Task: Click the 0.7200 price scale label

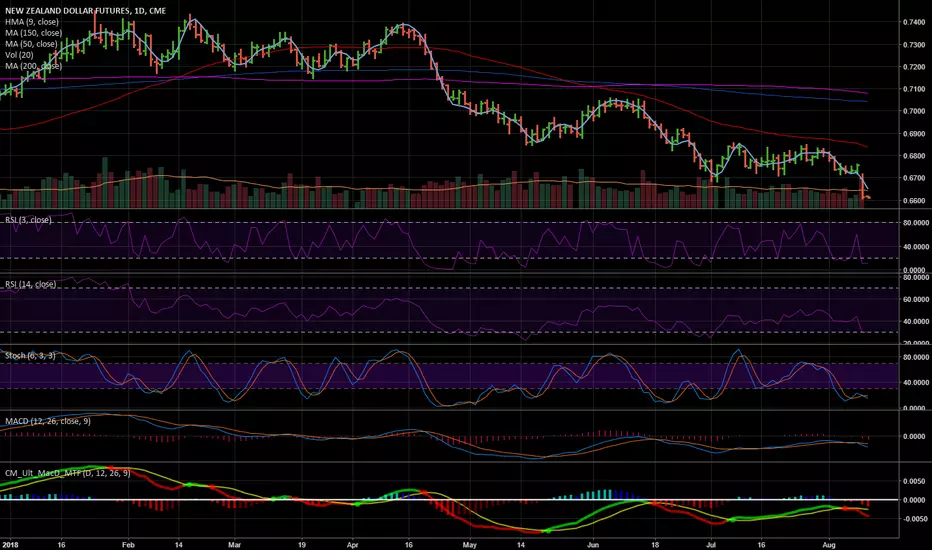Action: pyautogui.click(x=914, y=67)
